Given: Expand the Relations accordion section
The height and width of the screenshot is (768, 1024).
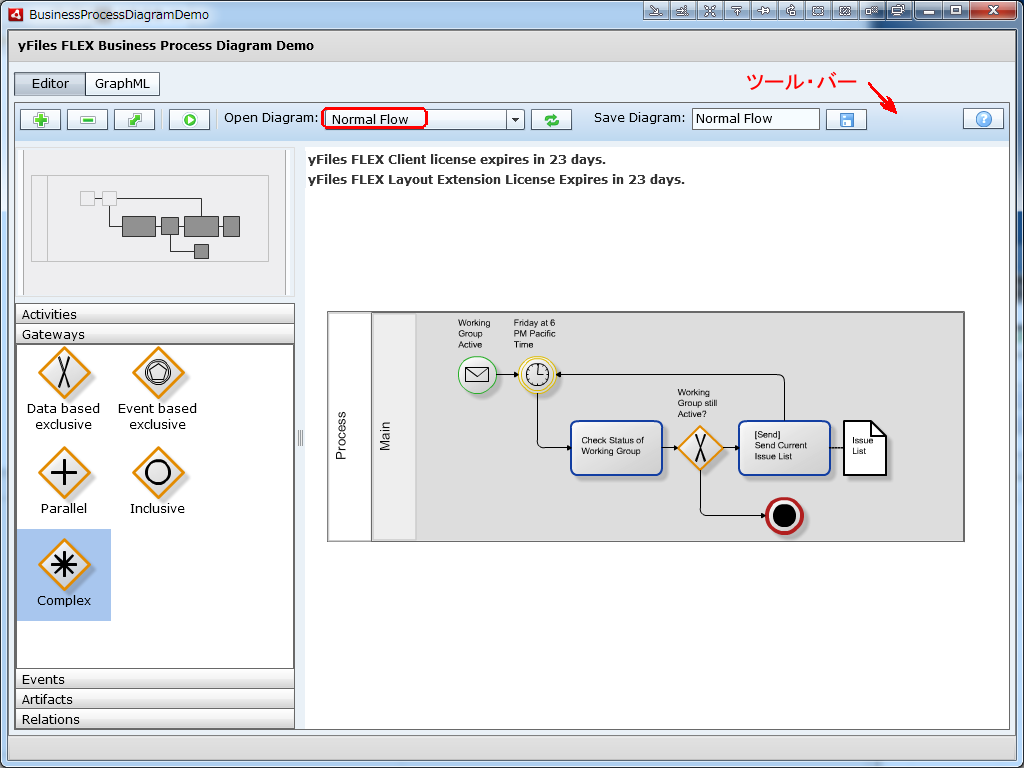Looking at the screenshot, I should point(155,719).
